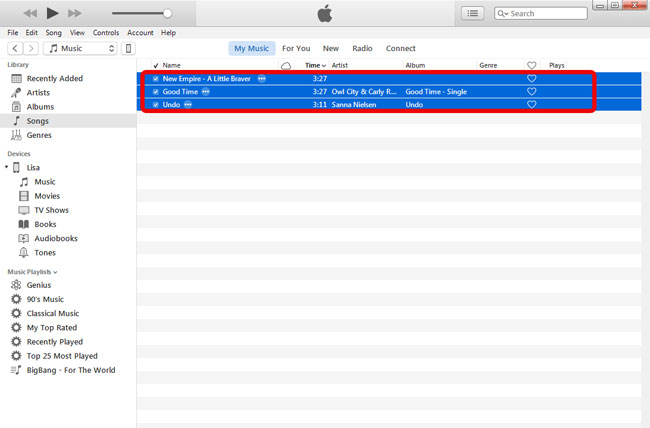Love the Good Time song heart
The image size is (650, 428).
click(x=531, y=91)
